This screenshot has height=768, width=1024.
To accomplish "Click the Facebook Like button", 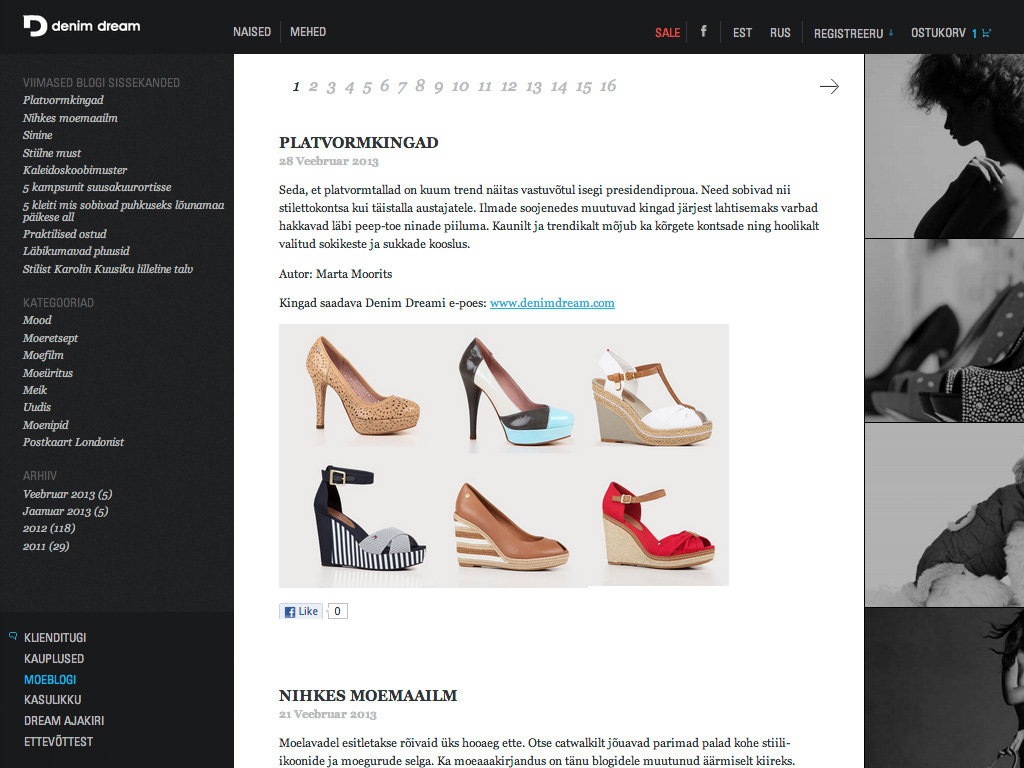I will (301, 611).
